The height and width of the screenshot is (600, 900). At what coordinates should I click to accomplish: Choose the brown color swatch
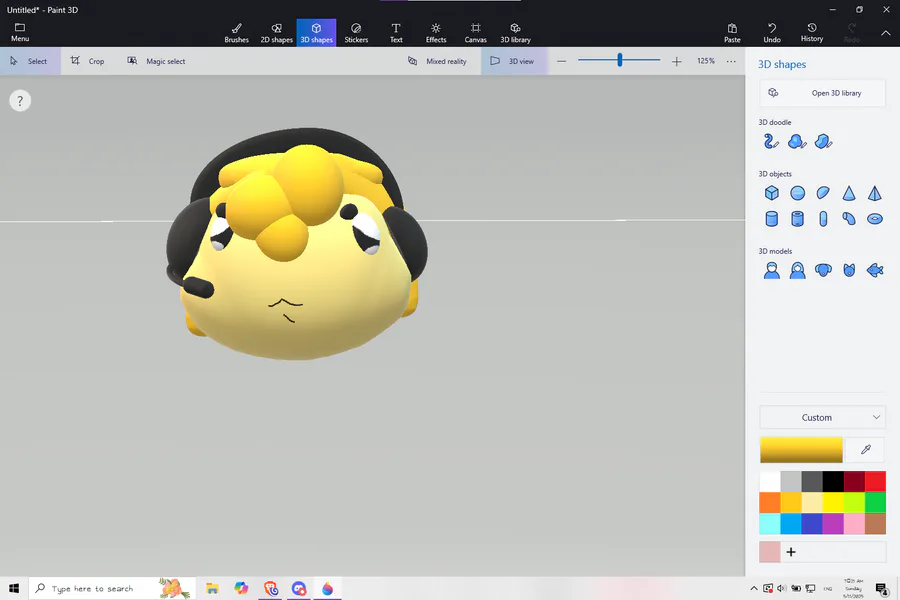875,524
